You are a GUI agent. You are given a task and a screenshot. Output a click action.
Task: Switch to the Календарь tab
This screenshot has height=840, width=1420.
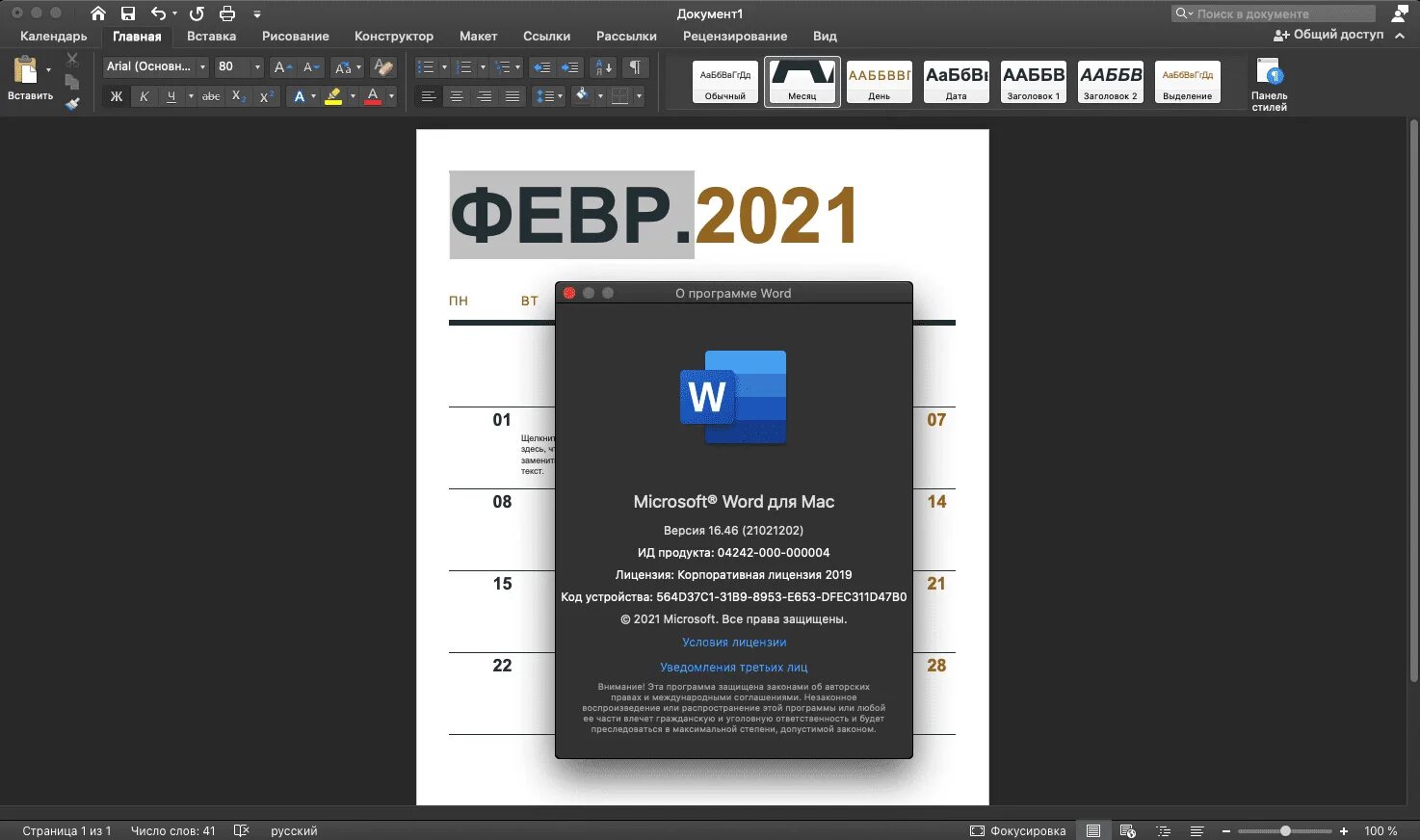tap(53, 36)
